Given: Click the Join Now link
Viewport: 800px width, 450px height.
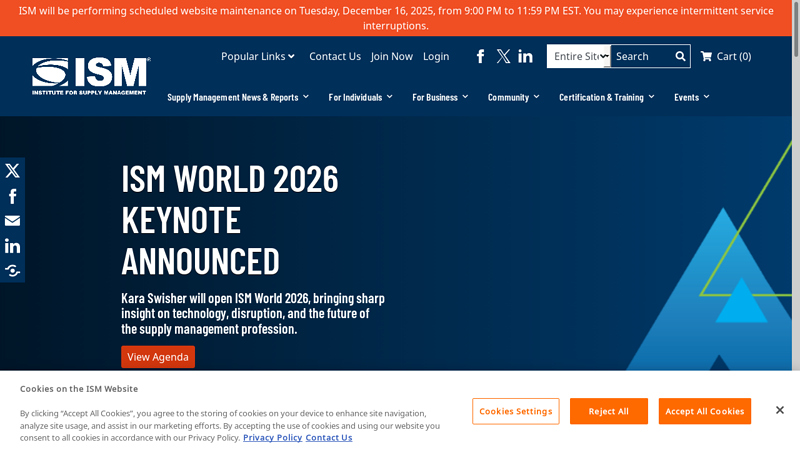Looking at the screenshot, I should click(x=392, y=56).
